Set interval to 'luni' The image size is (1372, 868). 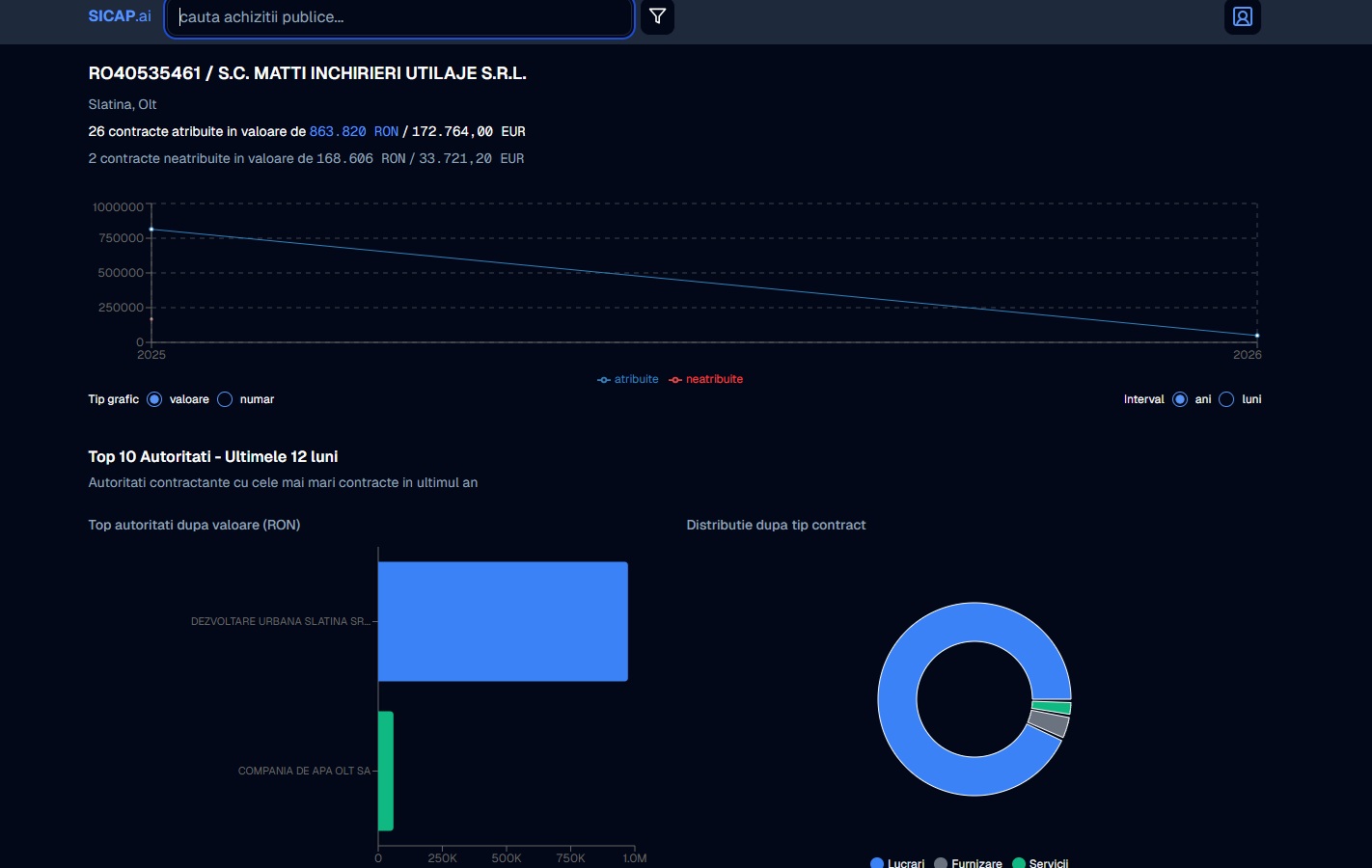[1226, 399]
